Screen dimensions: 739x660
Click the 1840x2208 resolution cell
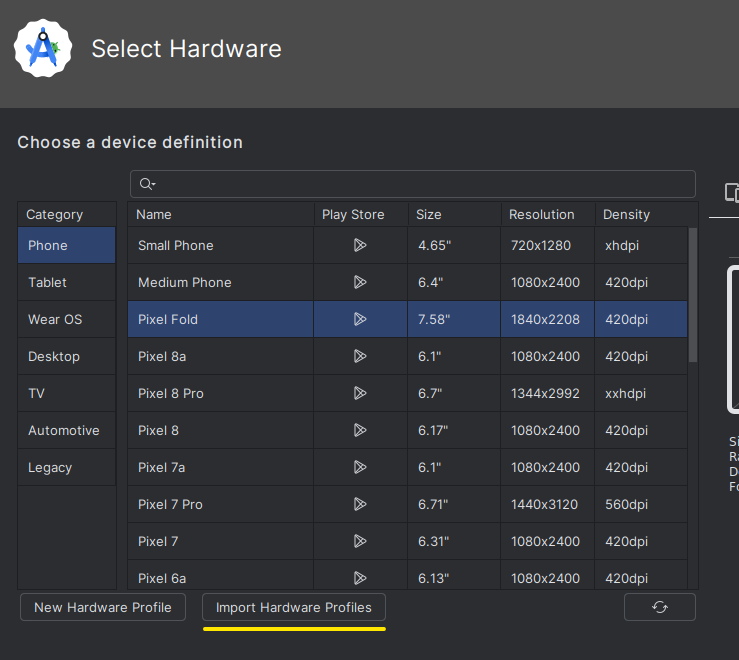[x=547, y=319]
